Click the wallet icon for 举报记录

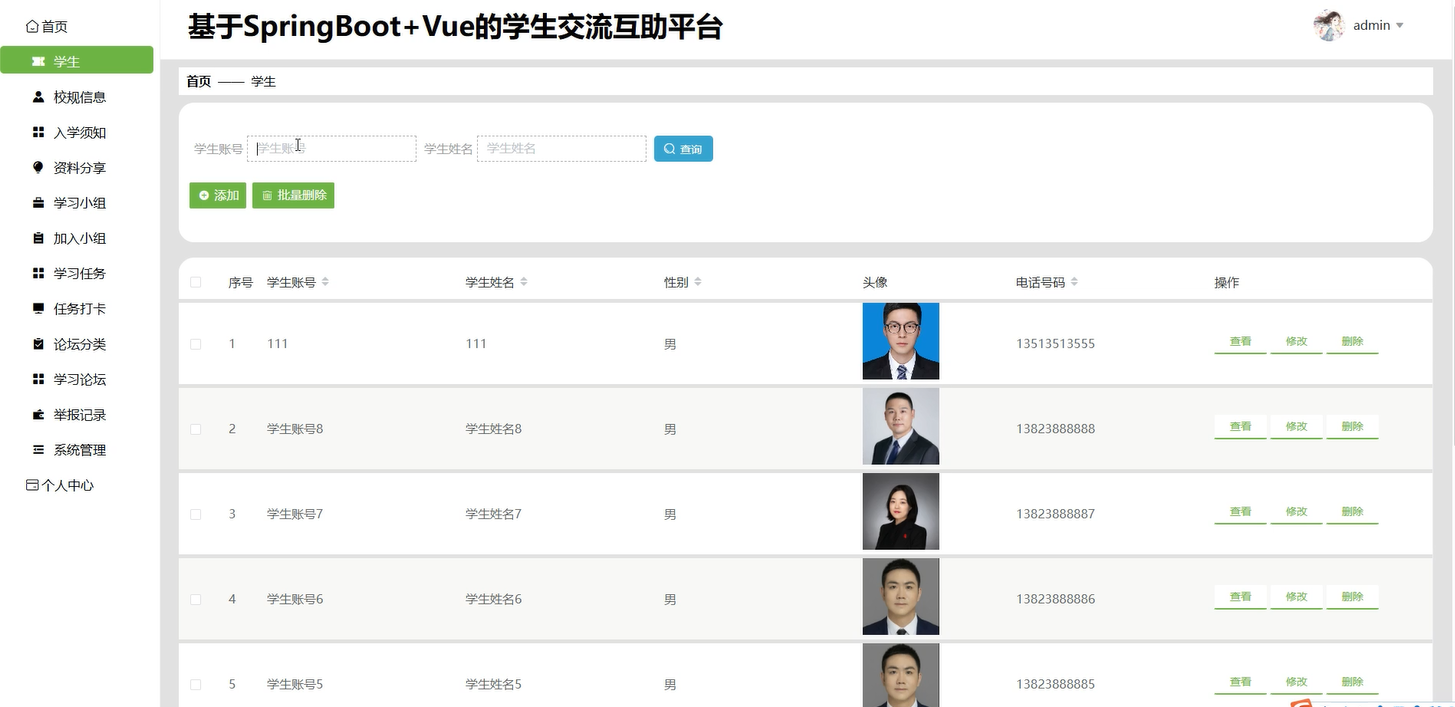tap(38, 415)
